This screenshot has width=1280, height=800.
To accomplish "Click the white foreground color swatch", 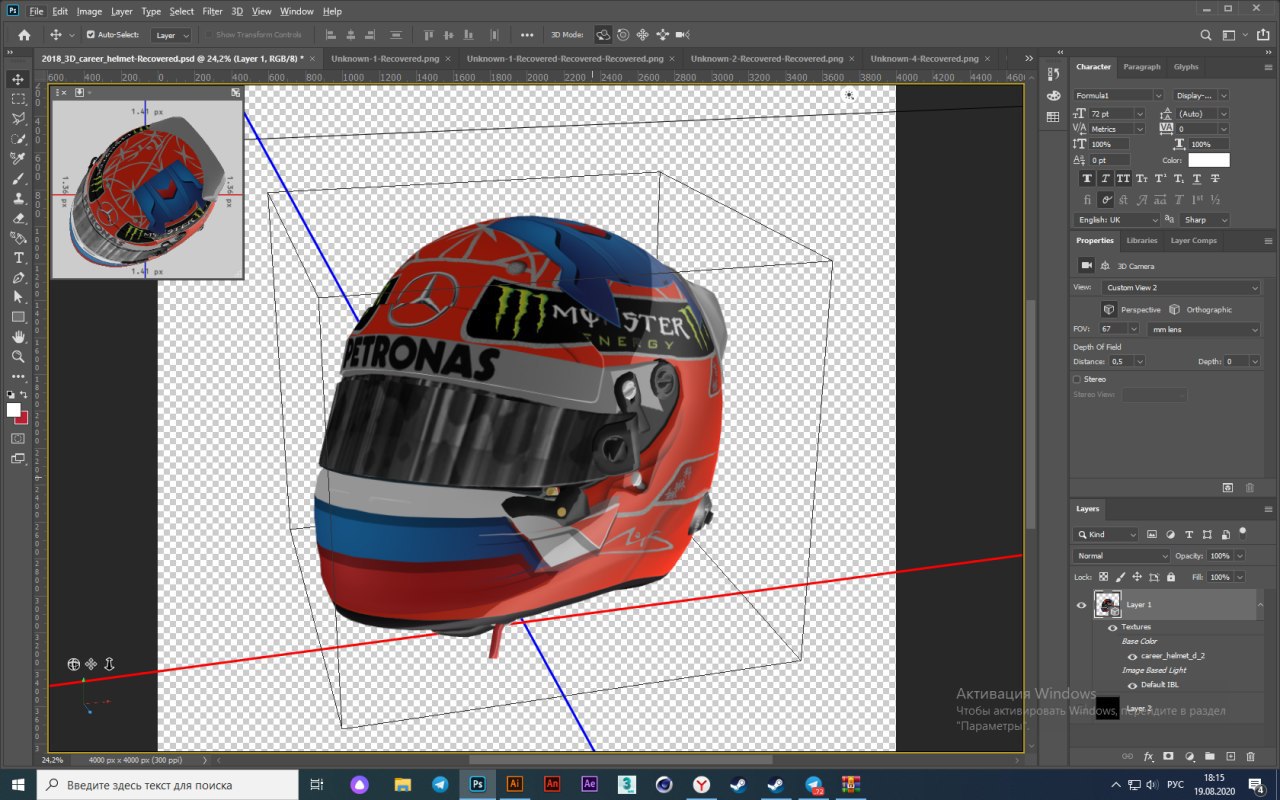I will (14, 410).
